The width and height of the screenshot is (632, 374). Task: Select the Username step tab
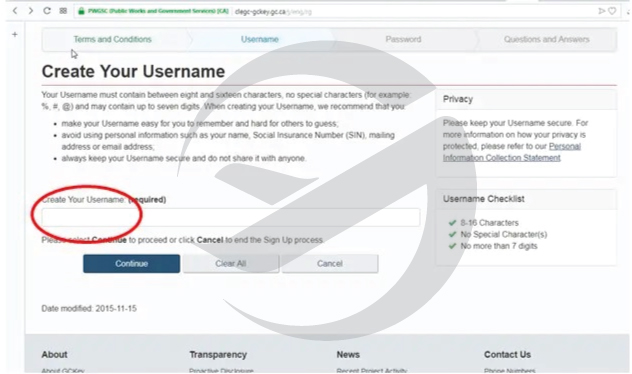[x=260, y=39]
